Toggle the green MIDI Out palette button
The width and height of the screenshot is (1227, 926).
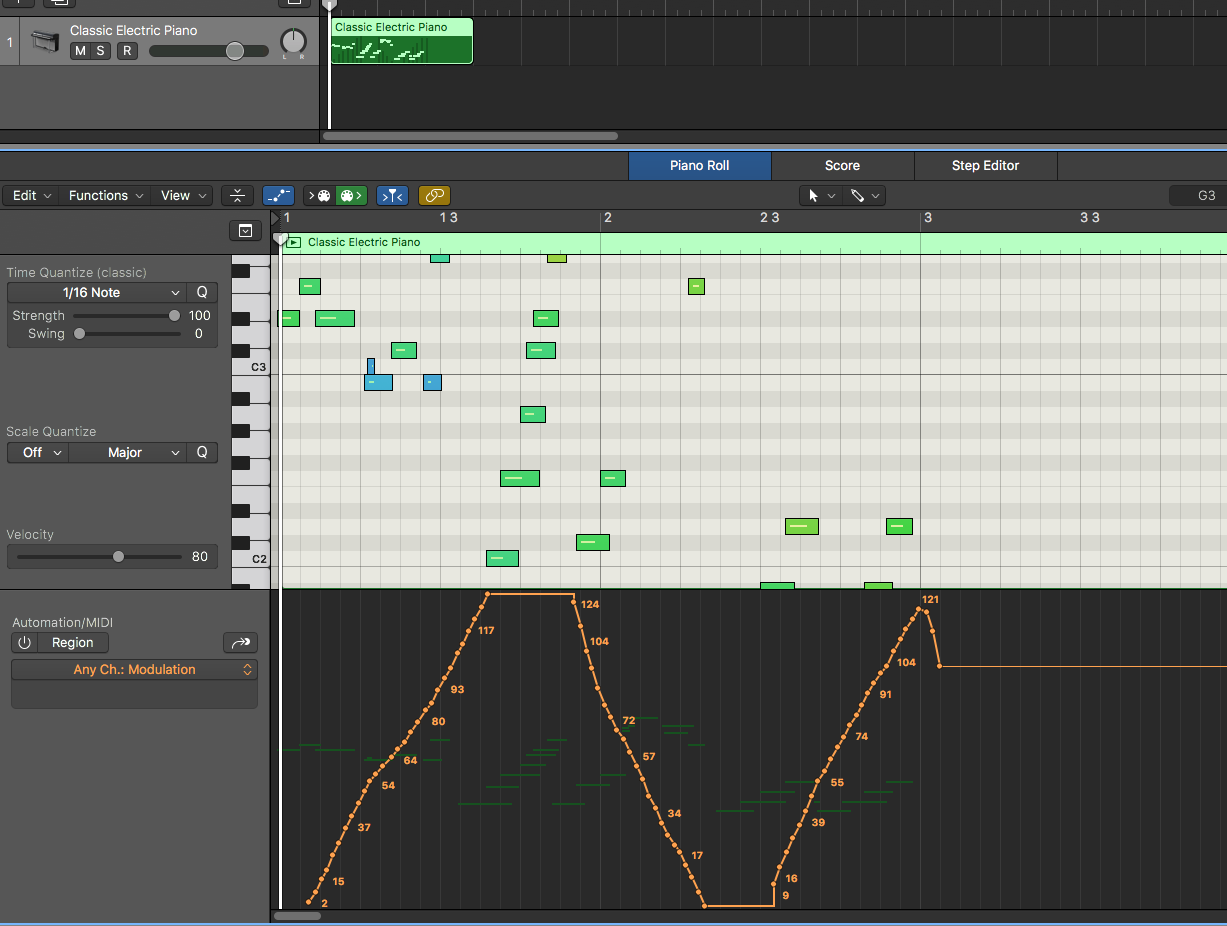(351, 195)
